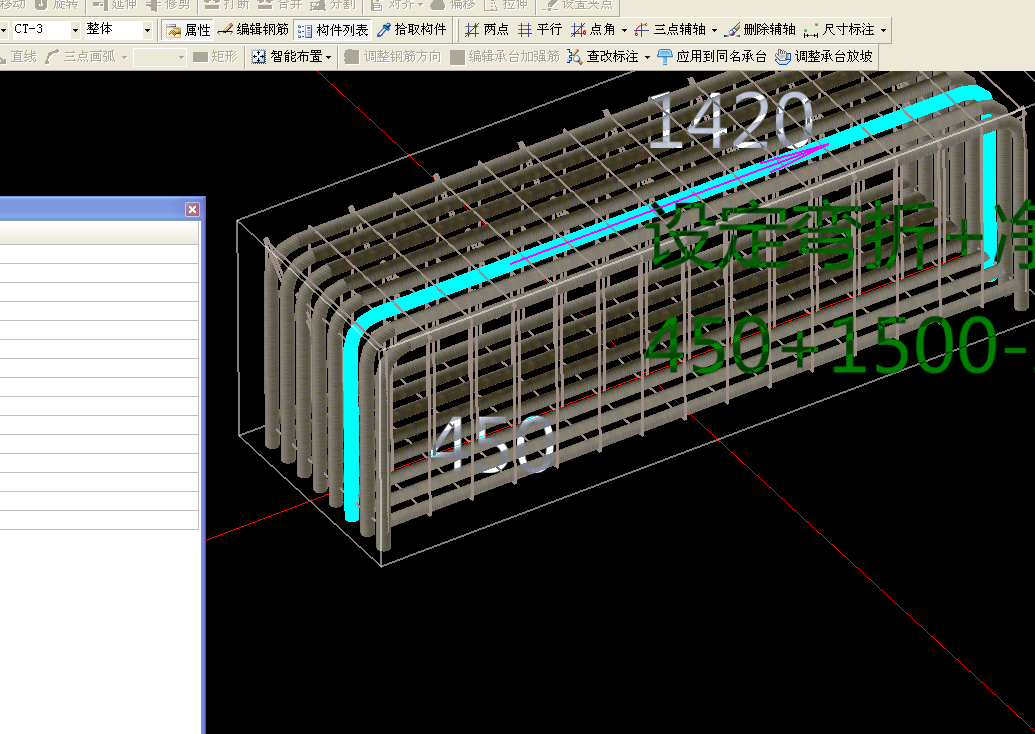The height and width of the screenshot is (734, 1035).
Task: Expand the 尺寸标注 dropdown arrow
Action: (x=883, y=30)
